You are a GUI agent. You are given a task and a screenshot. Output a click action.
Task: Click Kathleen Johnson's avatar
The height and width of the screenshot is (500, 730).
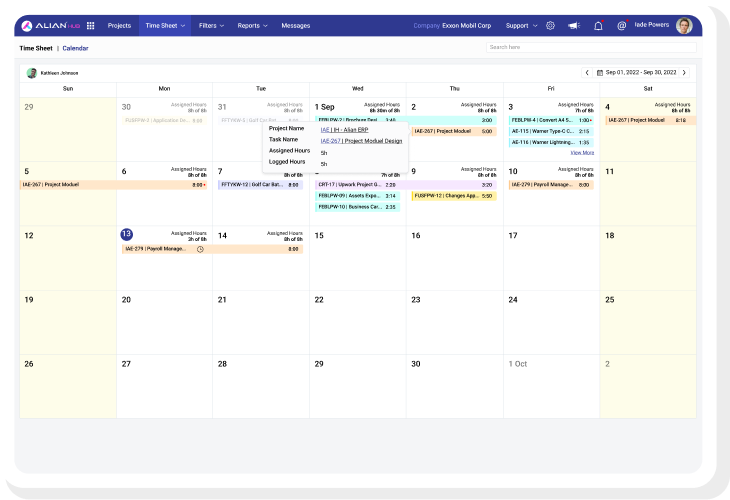pos(32,73)
